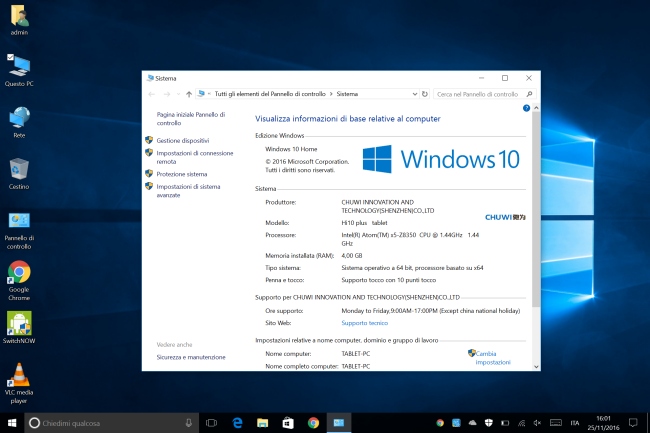Open the Wi-Fi network tray icon
This screenshot has width=650, height=433.
tap(521, 423)
